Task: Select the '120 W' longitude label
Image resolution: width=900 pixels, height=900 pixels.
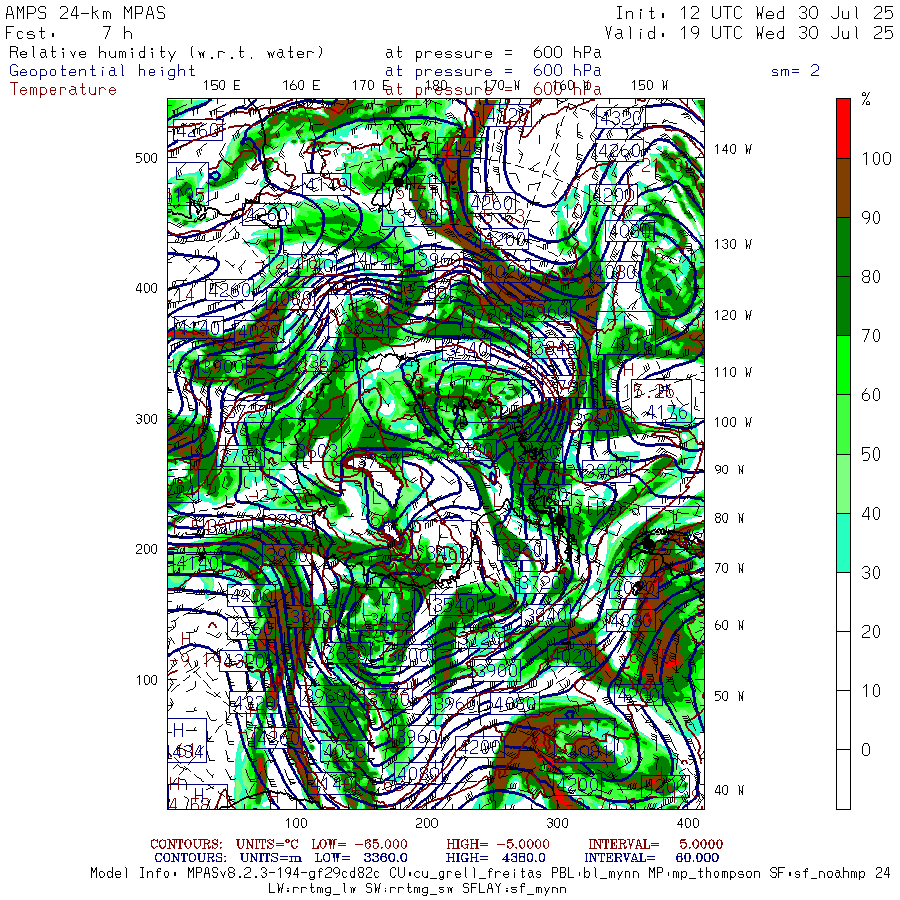Action: 732,315
